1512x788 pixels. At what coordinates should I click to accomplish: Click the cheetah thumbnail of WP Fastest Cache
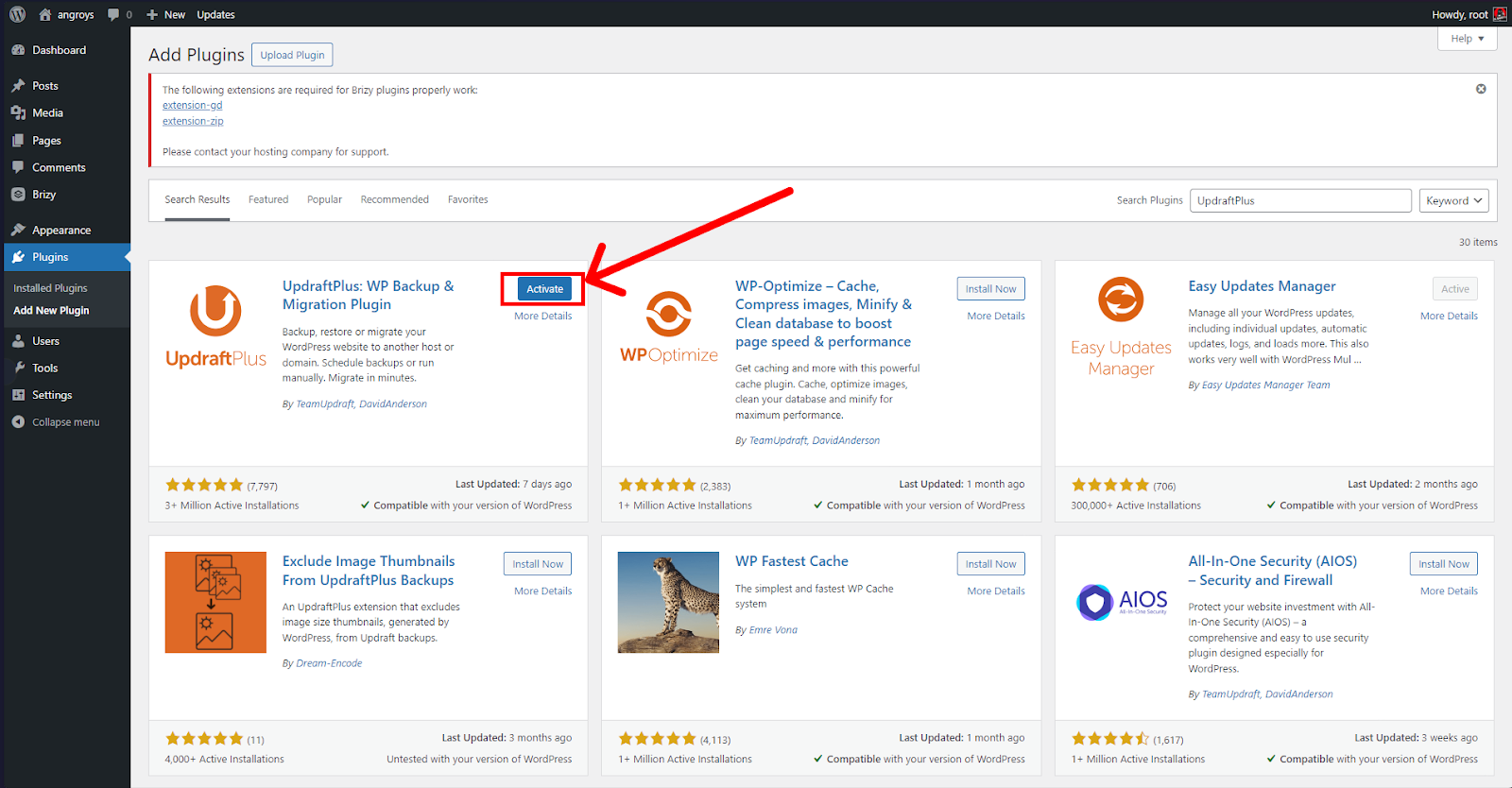[x=668, y=603]
